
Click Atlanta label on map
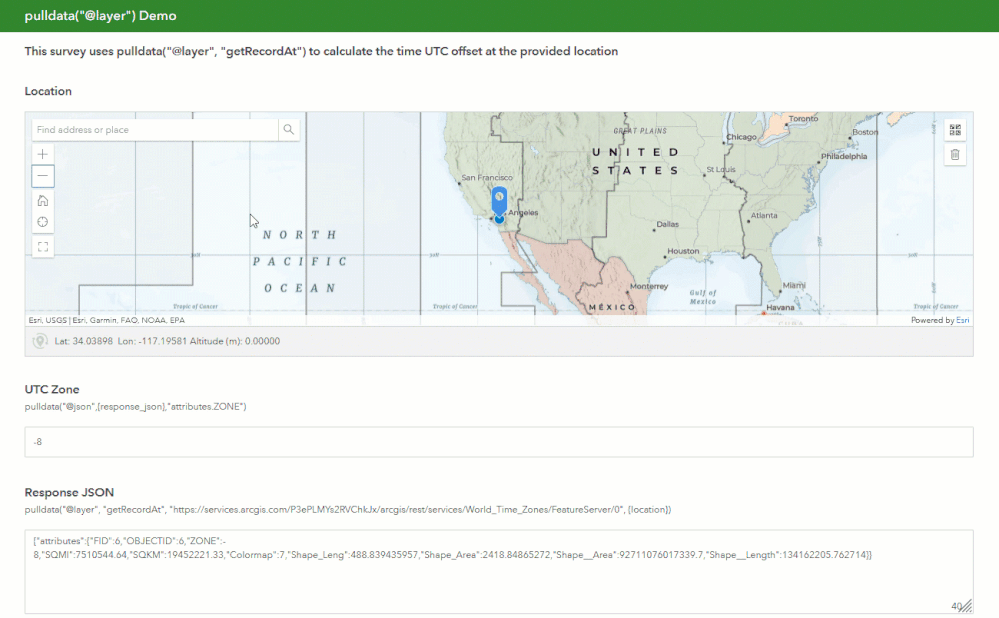click(x=764, y=215)
